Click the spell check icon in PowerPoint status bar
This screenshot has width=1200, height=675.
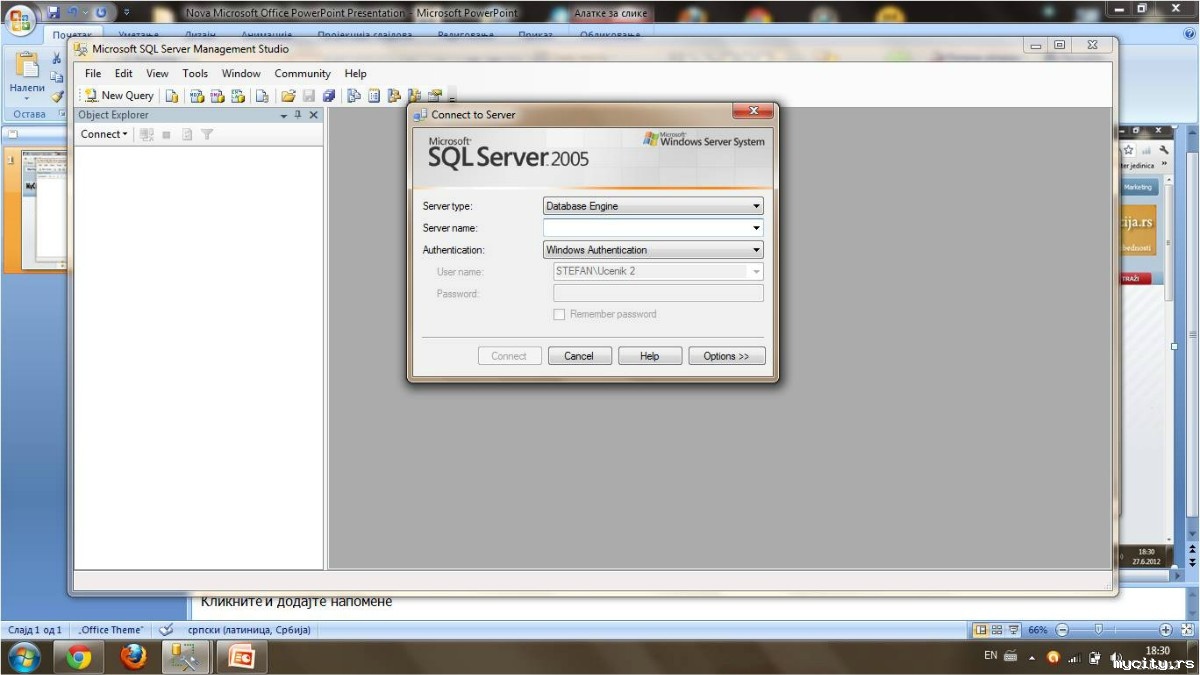pos(166,630)
